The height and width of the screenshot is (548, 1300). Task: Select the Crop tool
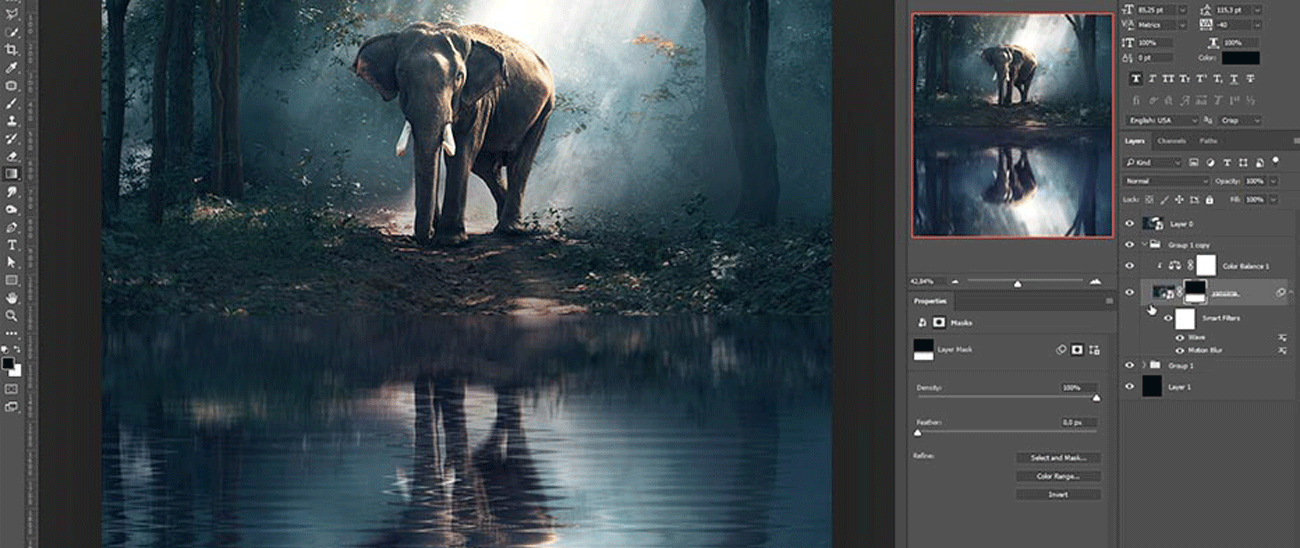[11, 50]
